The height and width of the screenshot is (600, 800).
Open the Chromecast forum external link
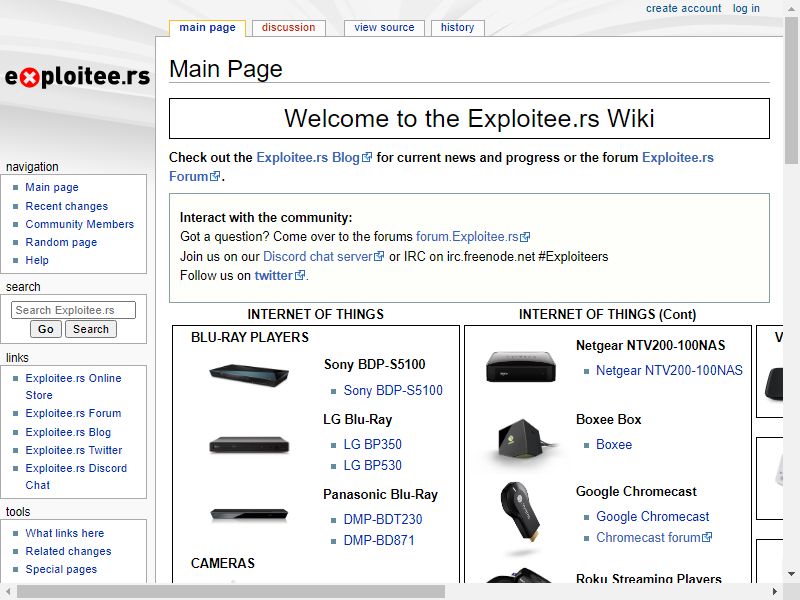tap(654, 537)
